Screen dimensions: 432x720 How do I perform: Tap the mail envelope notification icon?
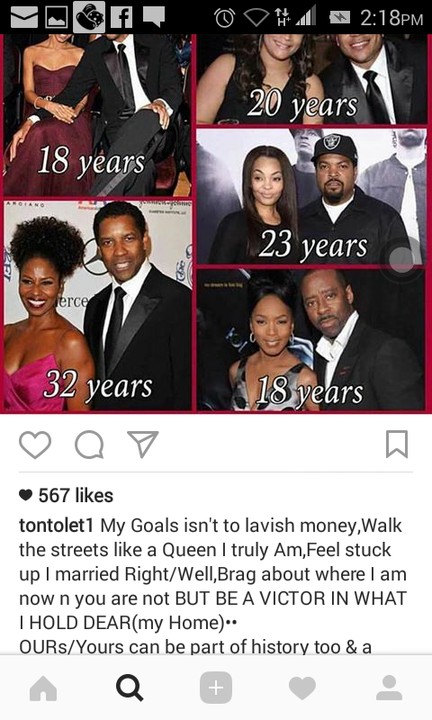24,17
